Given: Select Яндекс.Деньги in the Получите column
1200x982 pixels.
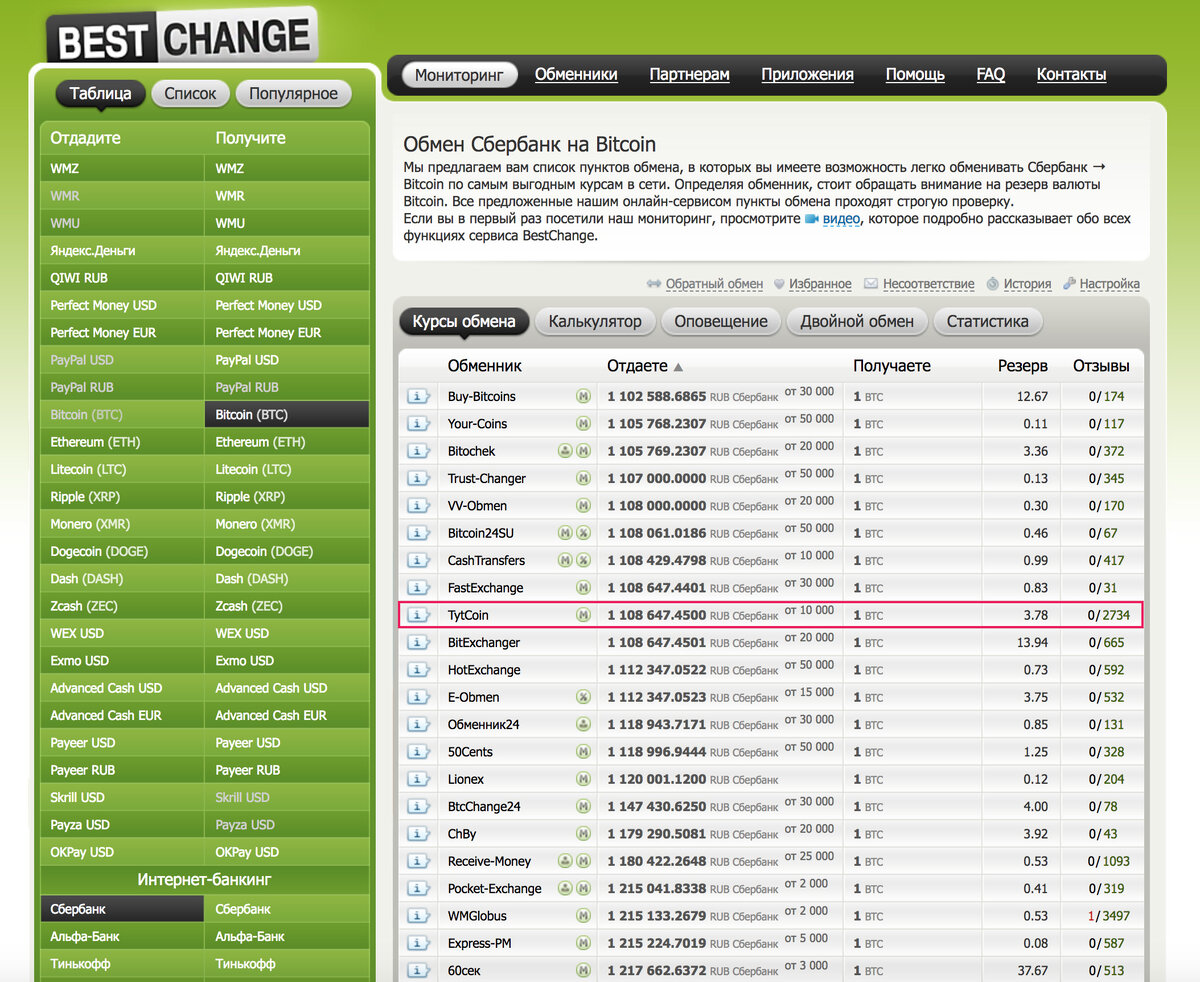Looking at the screenshot, I should [287, 251].
